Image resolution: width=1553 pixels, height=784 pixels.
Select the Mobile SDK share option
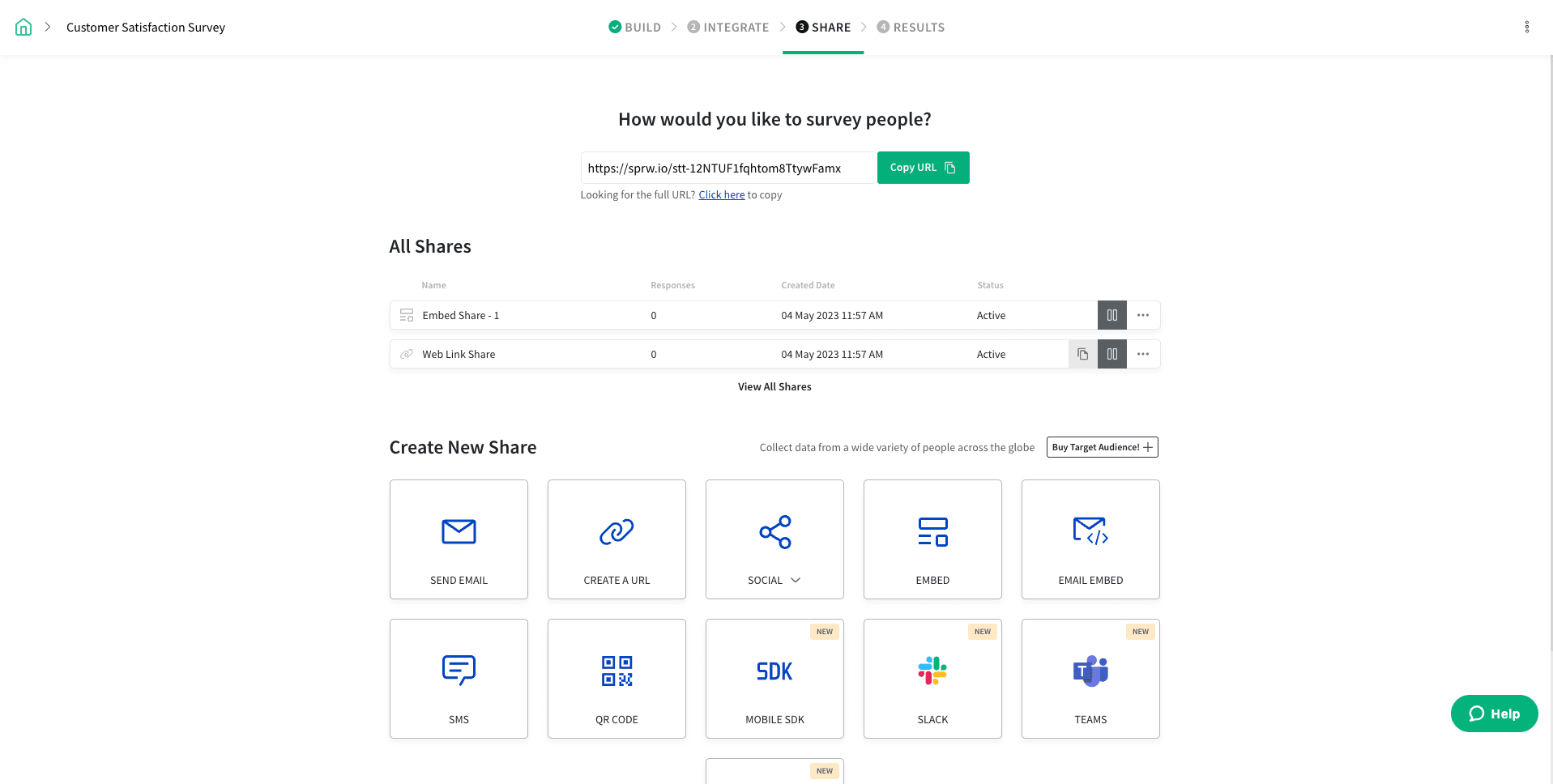tap(774, 679)
